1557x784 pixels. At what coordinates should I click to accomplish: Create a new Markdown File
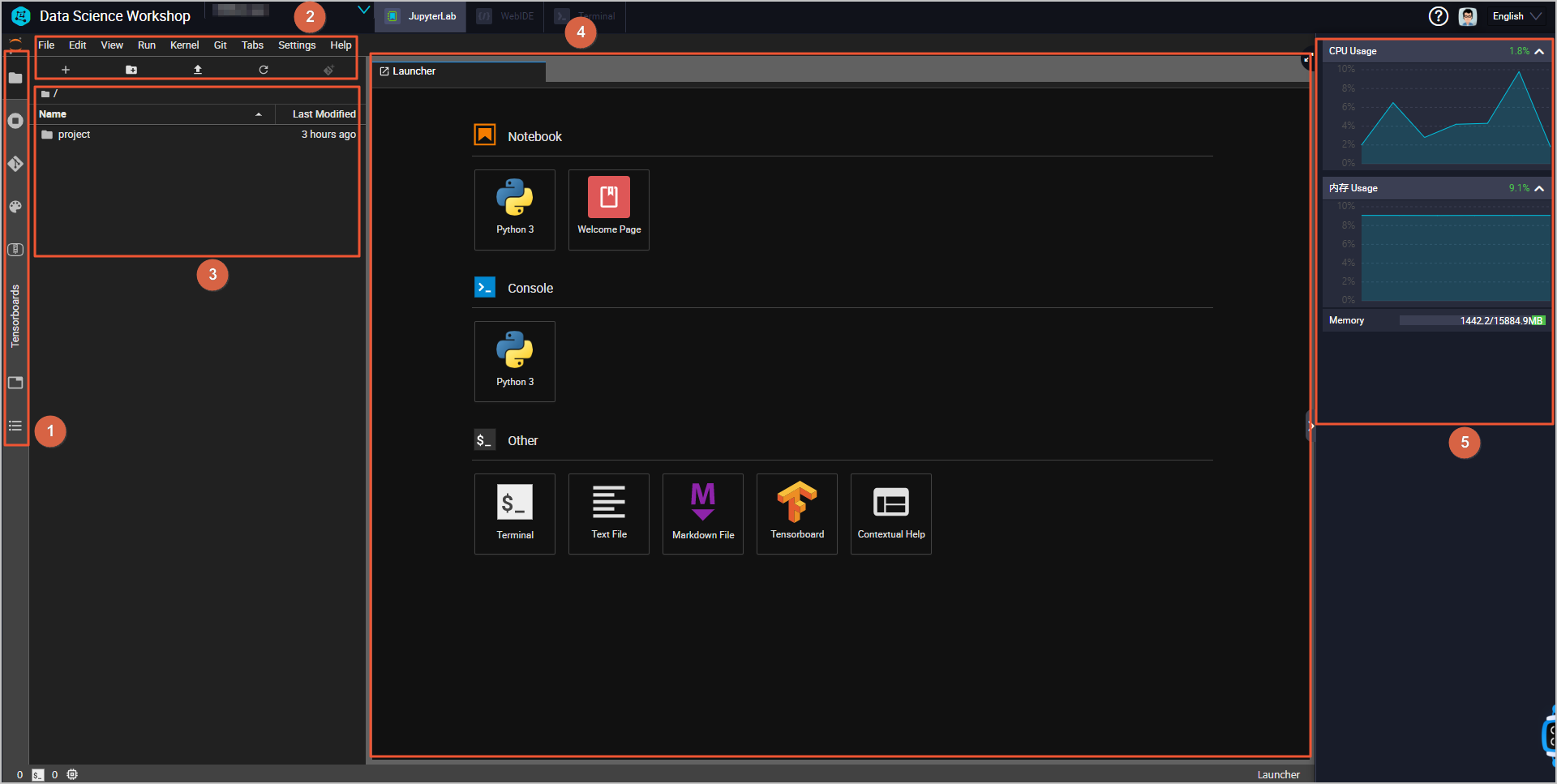[x=703, y=514]
